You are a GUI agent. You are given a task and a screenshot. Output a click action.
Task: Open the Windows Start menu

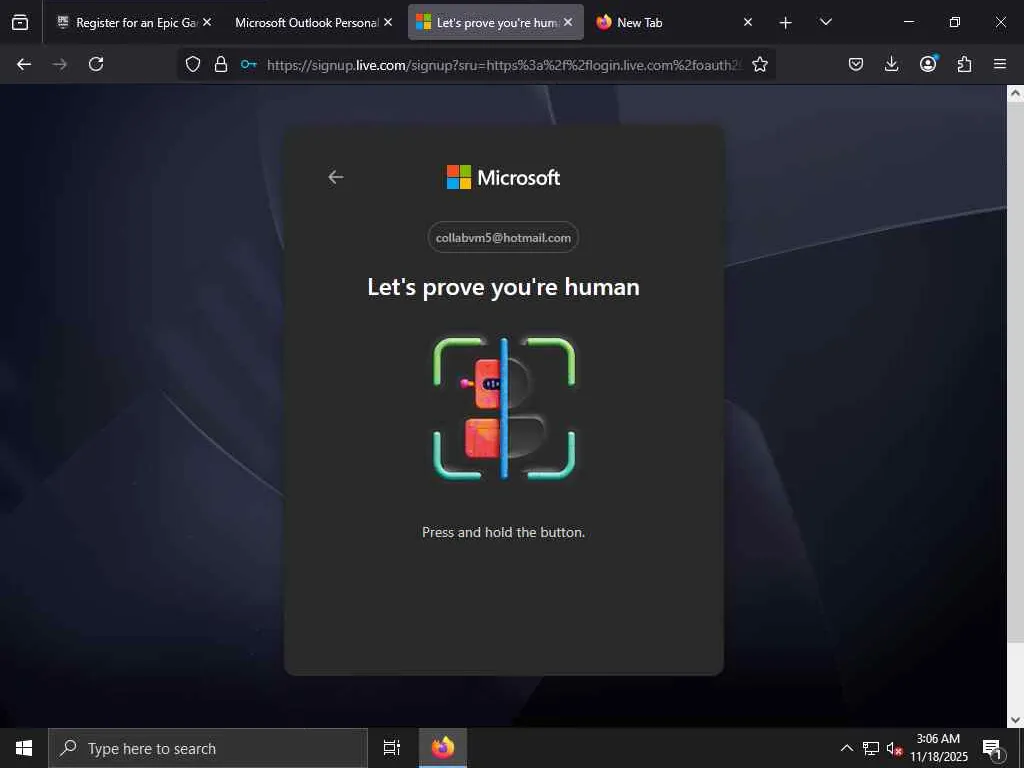24,748
